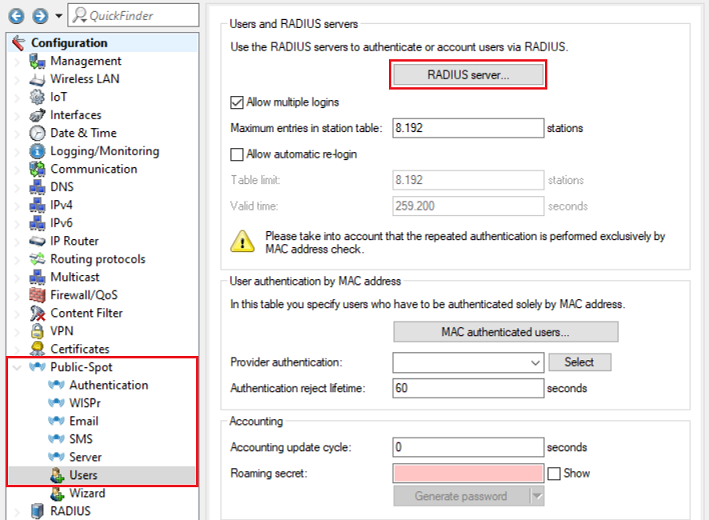The height and width of the screenshot is (520, 709).
Task: Click the Logging/Monitoring info icon
Action: 37,151
